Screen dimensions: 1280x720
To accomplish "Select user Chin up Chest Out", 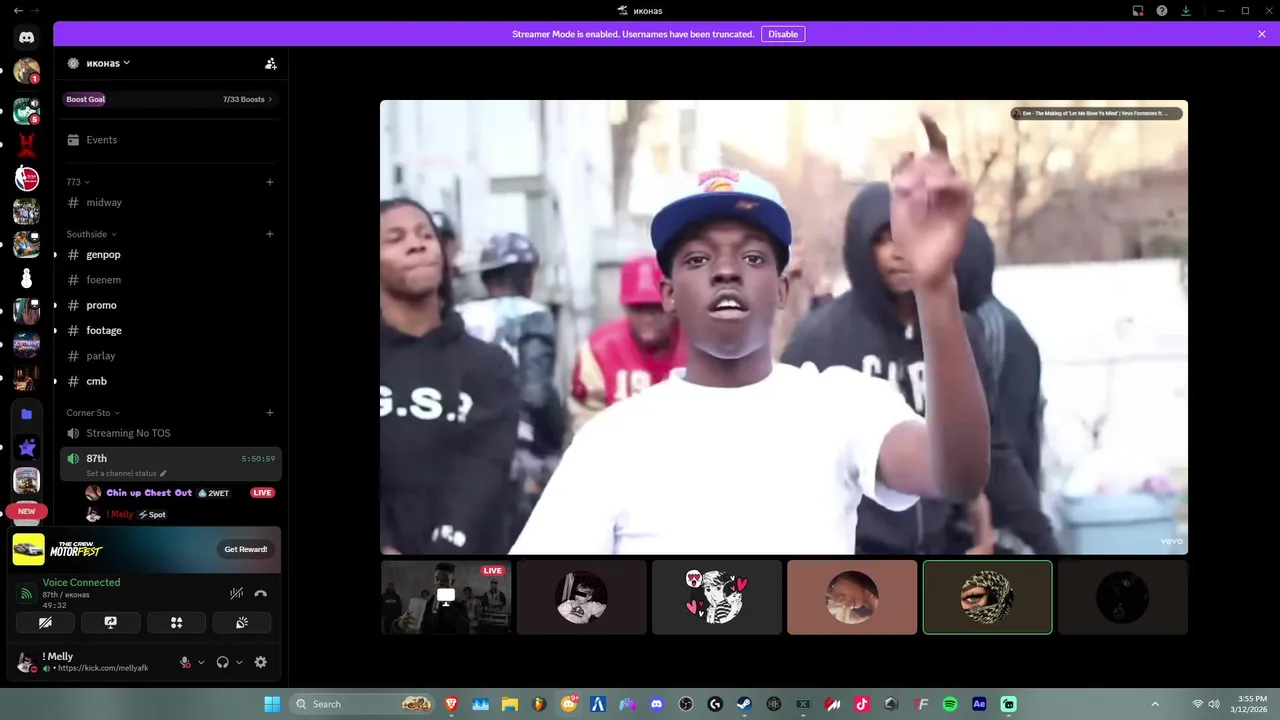I will click(x=149, y=493).
